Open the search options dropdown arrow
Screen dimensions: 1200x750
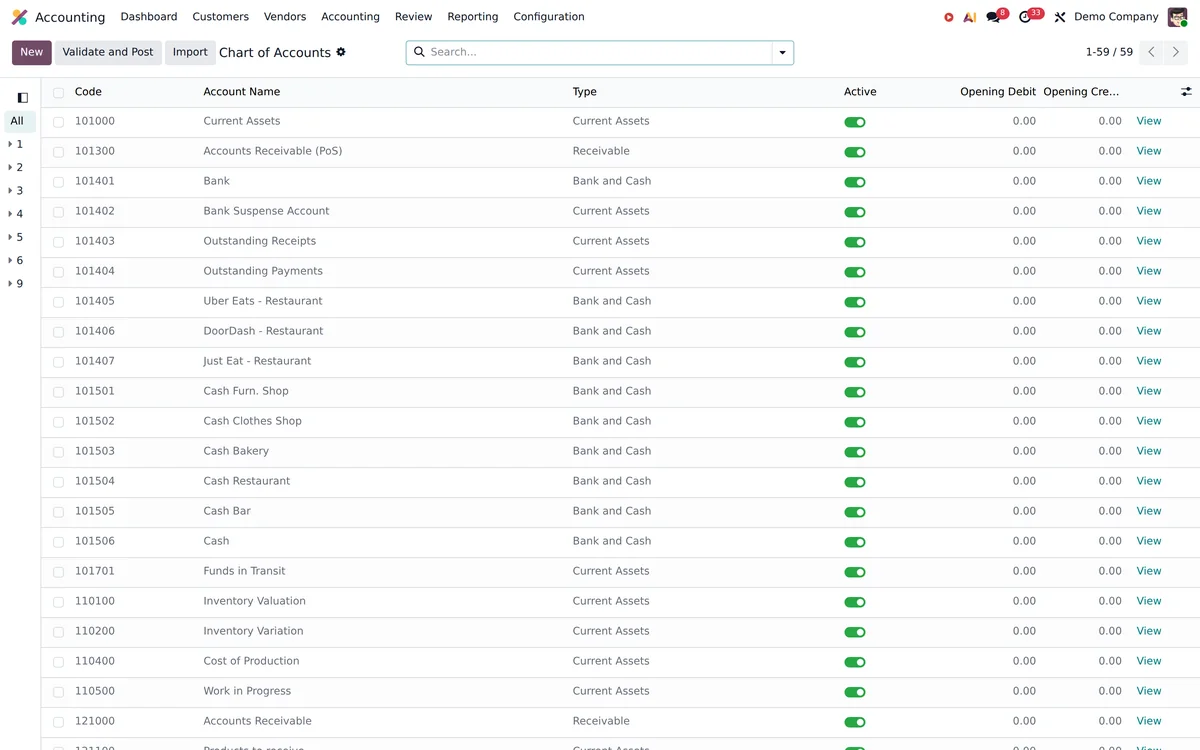[782, 52]
